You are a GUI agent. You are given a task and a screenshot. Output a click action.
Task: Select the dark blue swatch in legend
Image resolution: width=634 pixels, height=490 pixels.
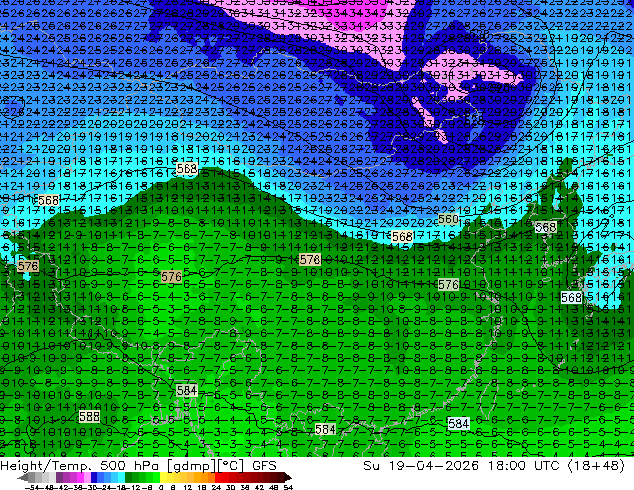coord(94,478)
